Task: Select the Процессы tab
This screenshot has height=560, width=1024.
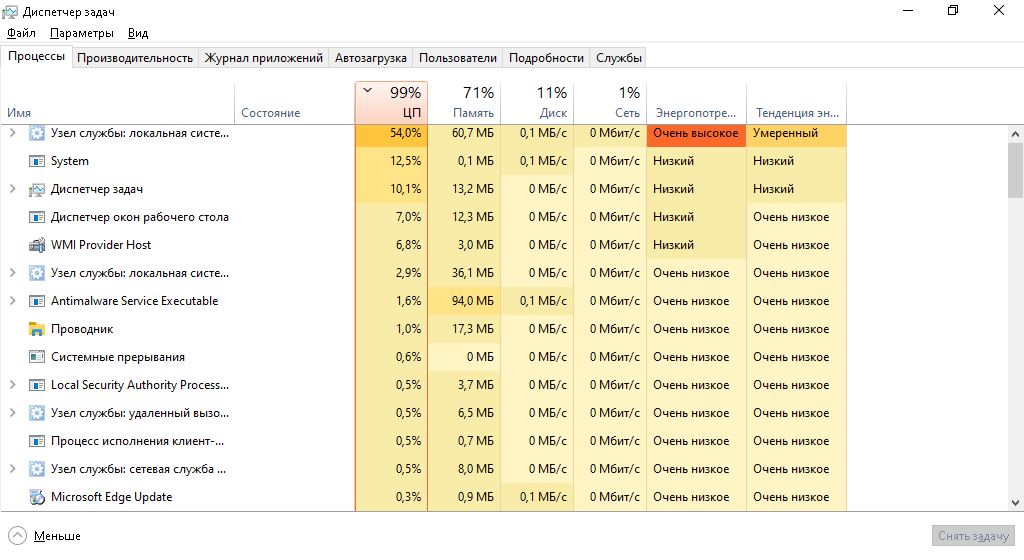Action: tap(37, 57)
